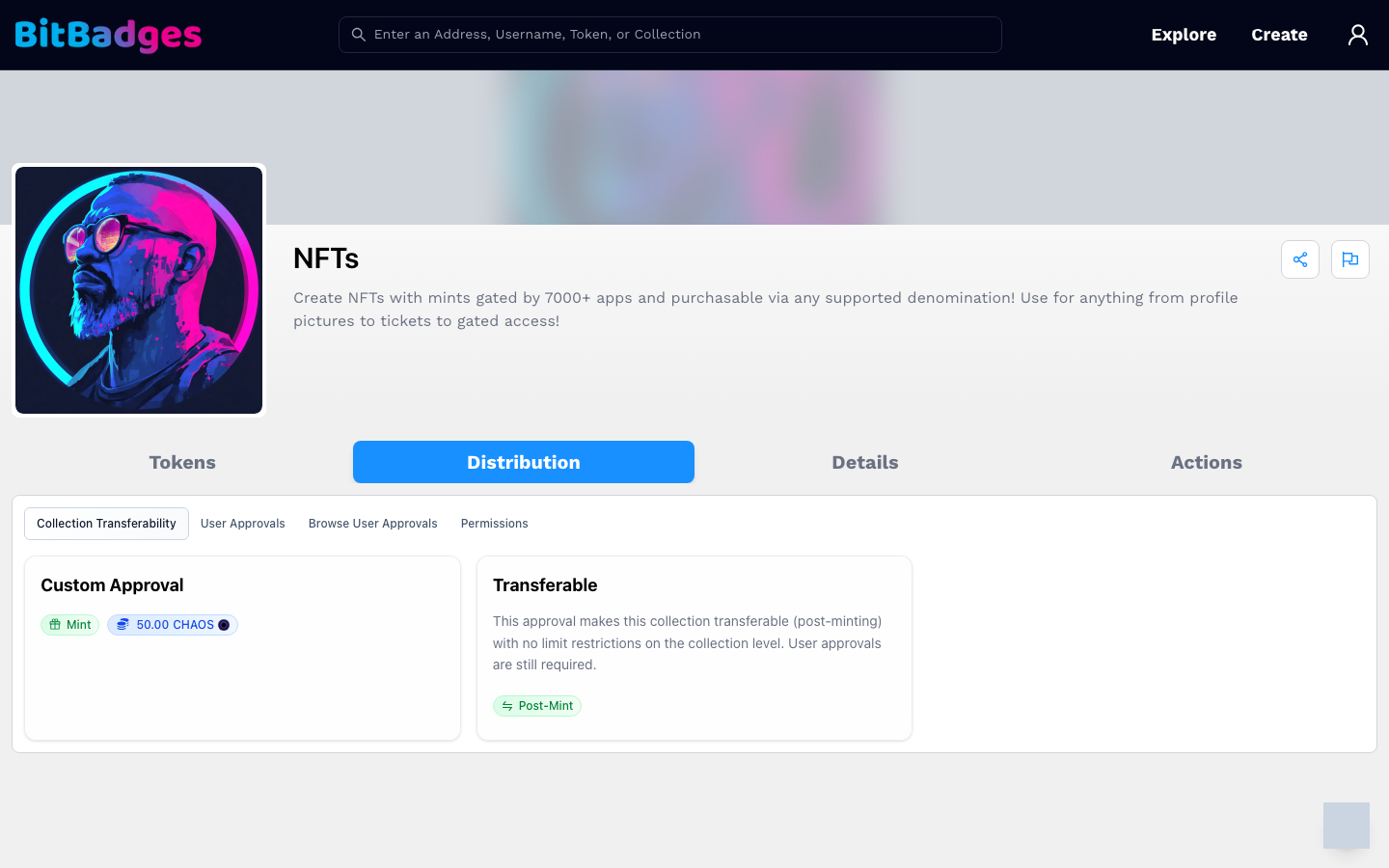Switch to the Details tab

[x=865, y=462]
